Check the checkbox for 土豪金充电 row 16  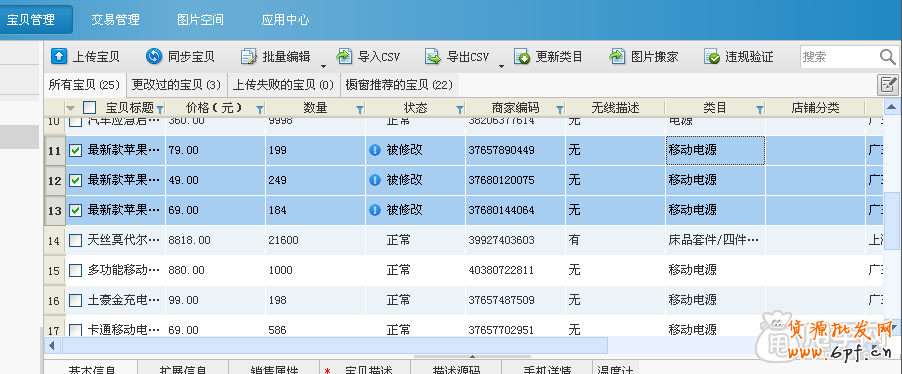click(75, 300)
